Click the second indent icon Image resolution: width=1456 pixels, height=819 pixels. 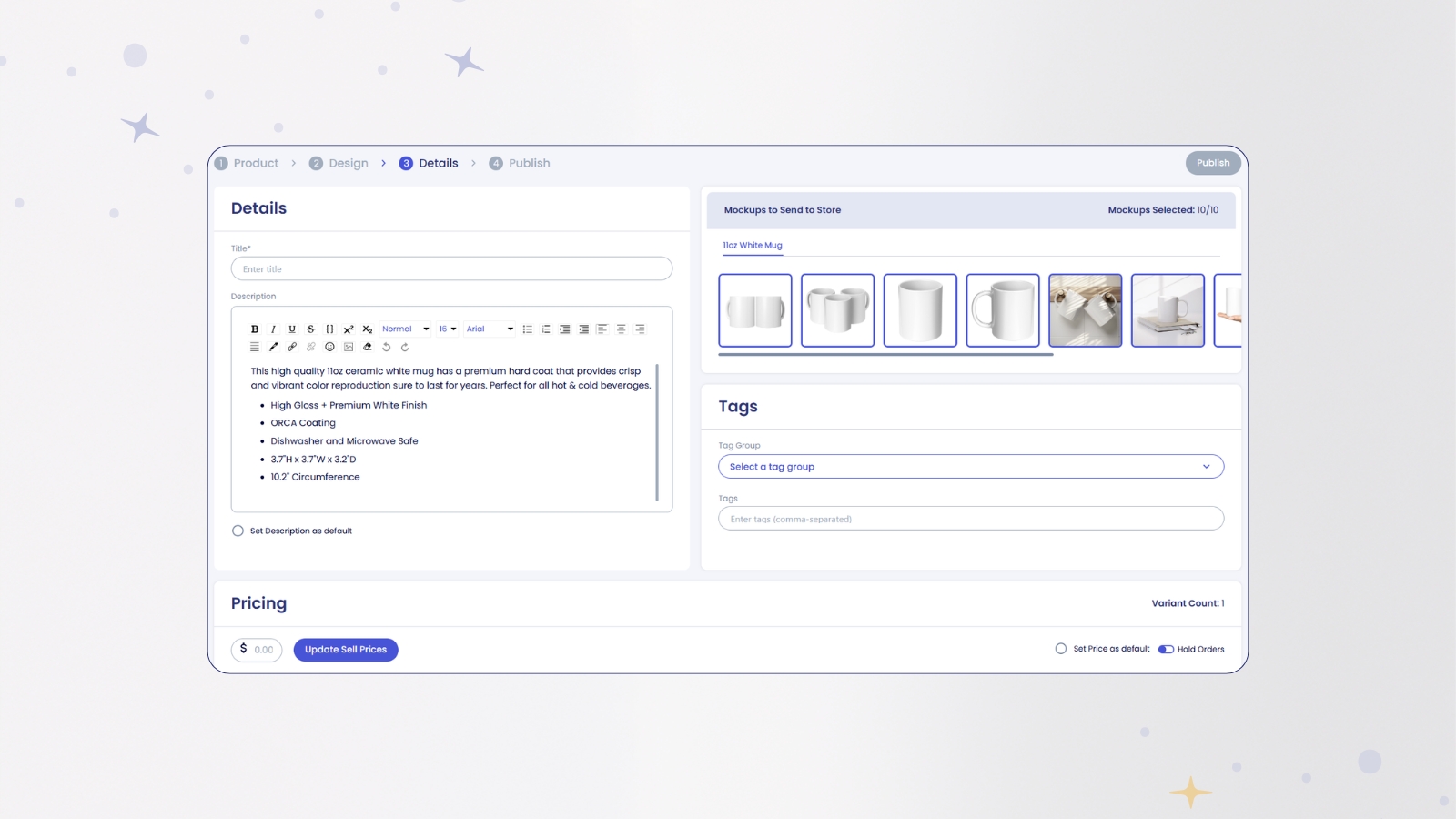[583, 329]
